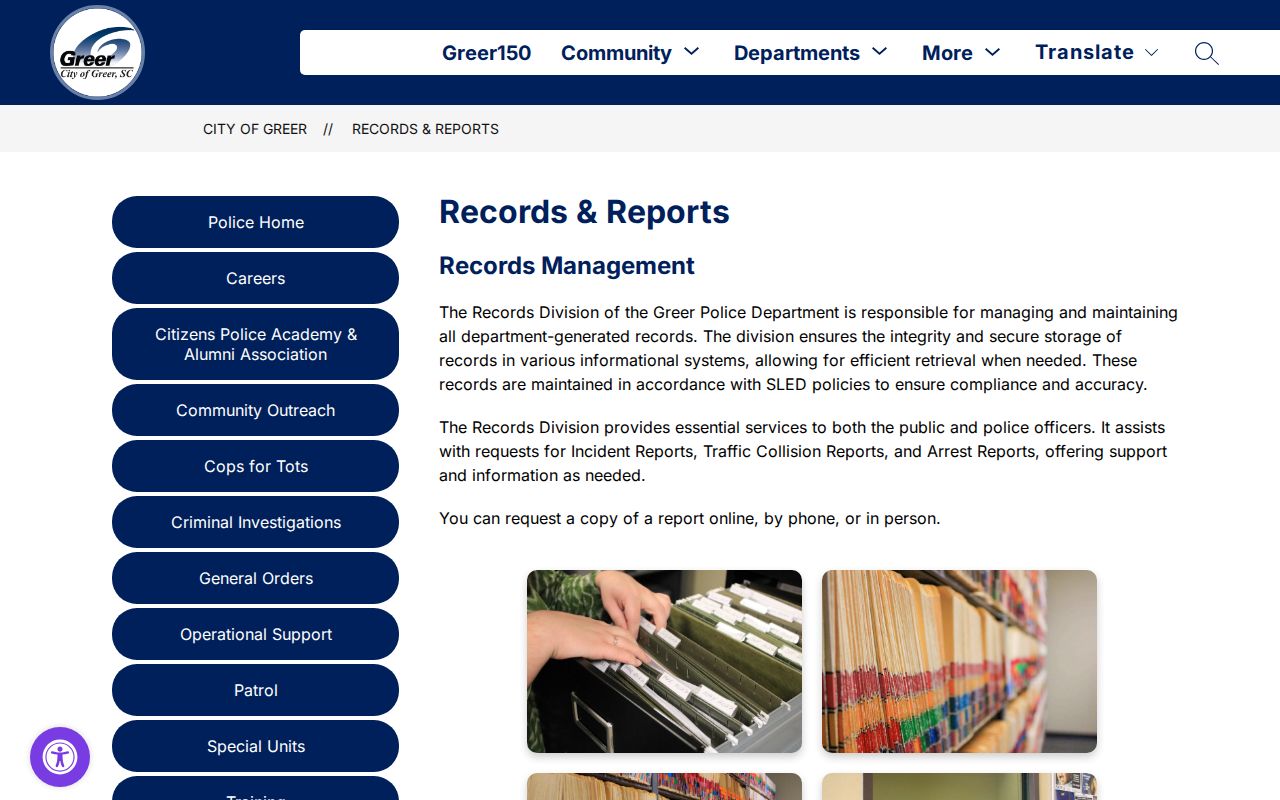Click the Records Management subheading

point(567,266)
